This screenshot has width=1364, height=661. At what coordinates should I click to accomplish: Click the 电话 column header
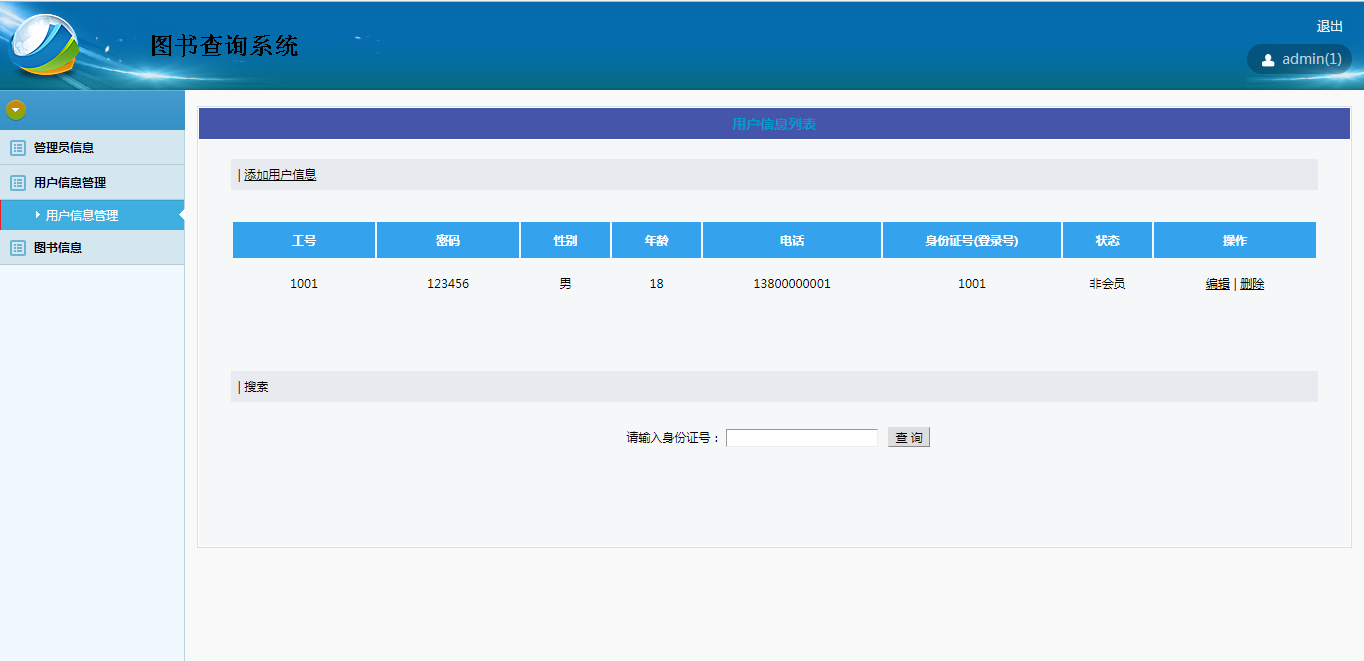click(x=792, y=241)
